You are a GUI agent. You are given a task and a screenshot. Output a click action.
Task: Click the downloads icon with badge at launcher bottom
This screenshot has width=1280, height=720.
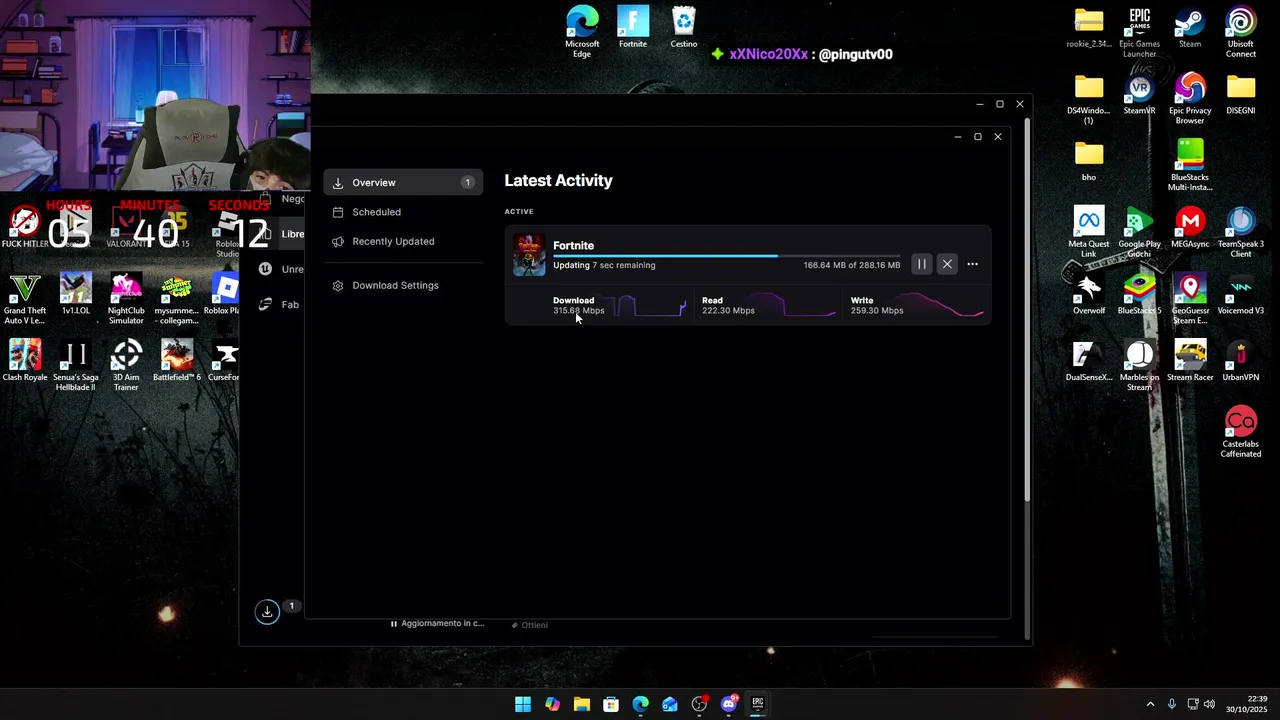tap(267, 611)
